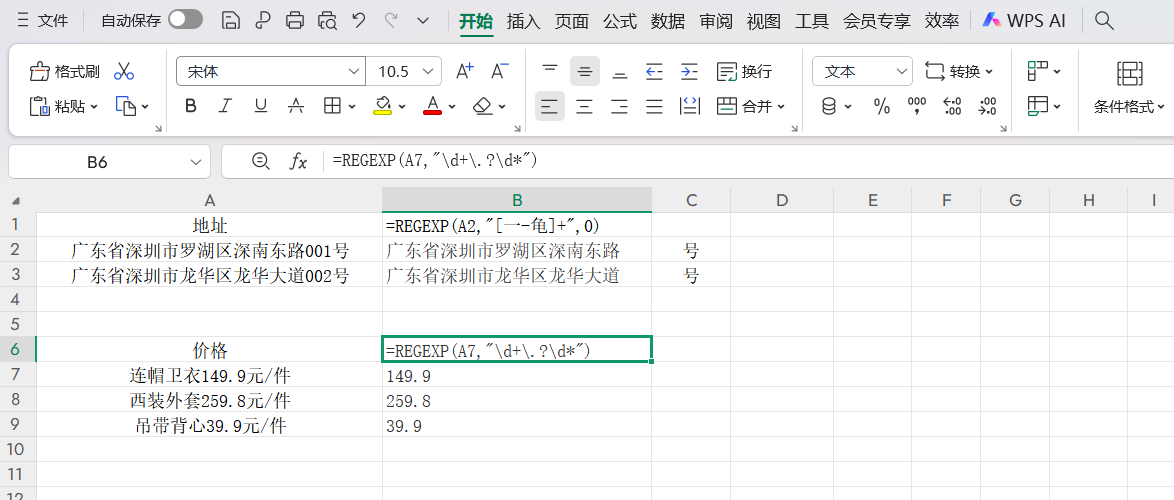Click the print icon in the quick toolbar
The width and height of the screenshot is (1174, 500).
pos(295,20)
